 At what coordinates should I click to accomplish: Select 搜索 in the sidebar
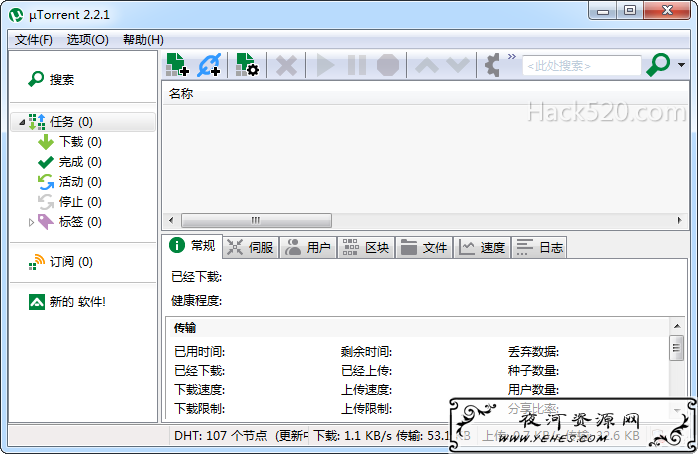(51, 80)
